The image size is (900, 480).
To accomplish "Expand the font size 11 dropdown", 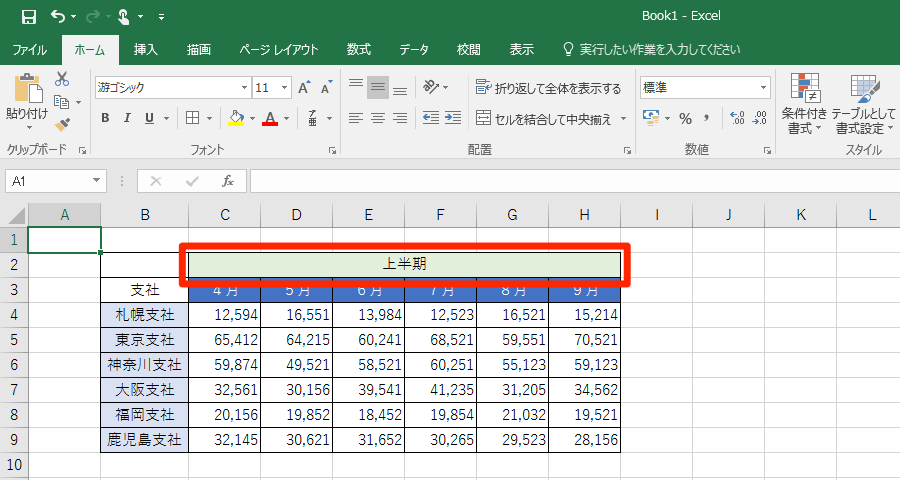I will point(285,88).
